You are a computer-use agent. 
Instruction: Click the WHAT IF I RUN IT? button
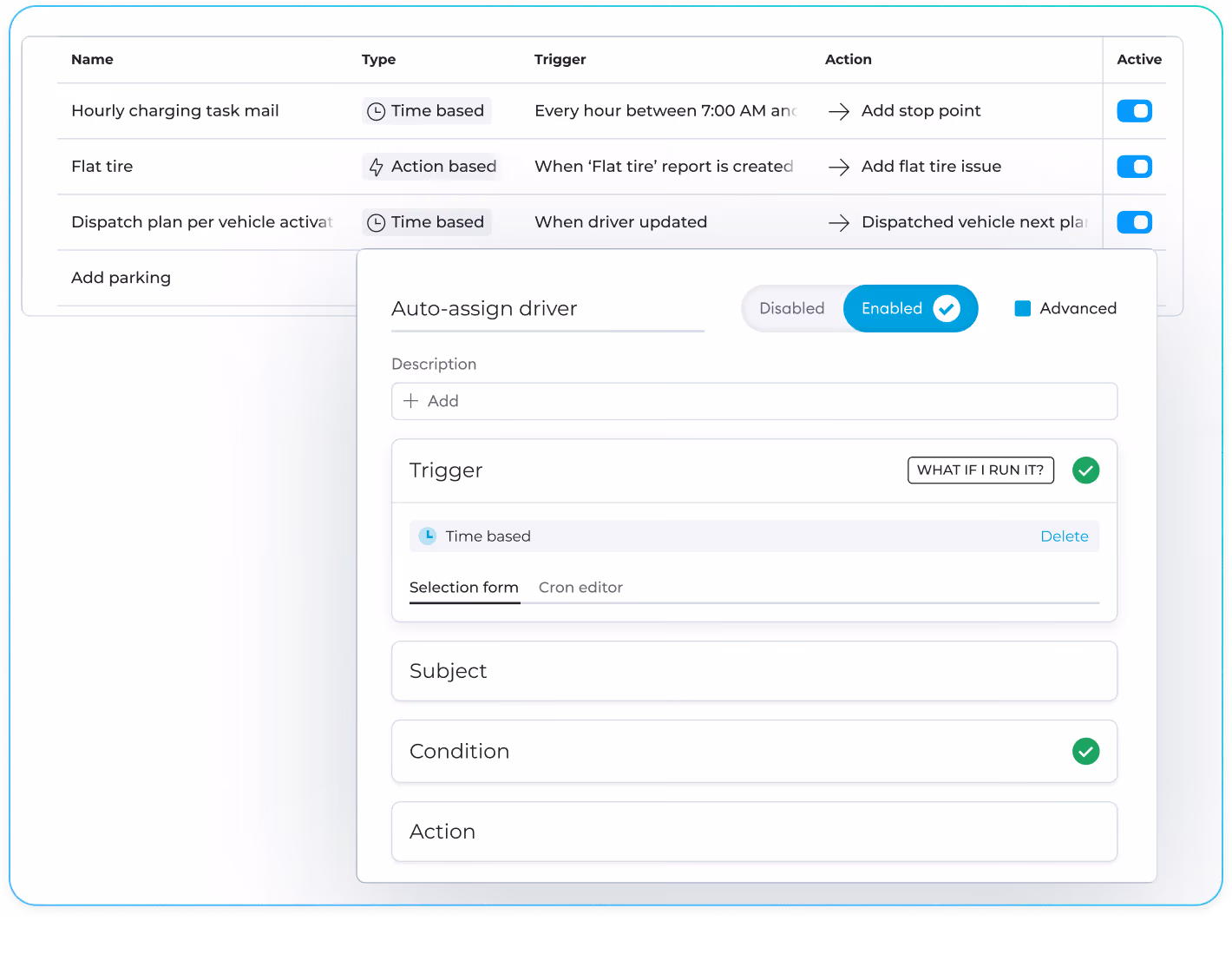pos(980,470)
